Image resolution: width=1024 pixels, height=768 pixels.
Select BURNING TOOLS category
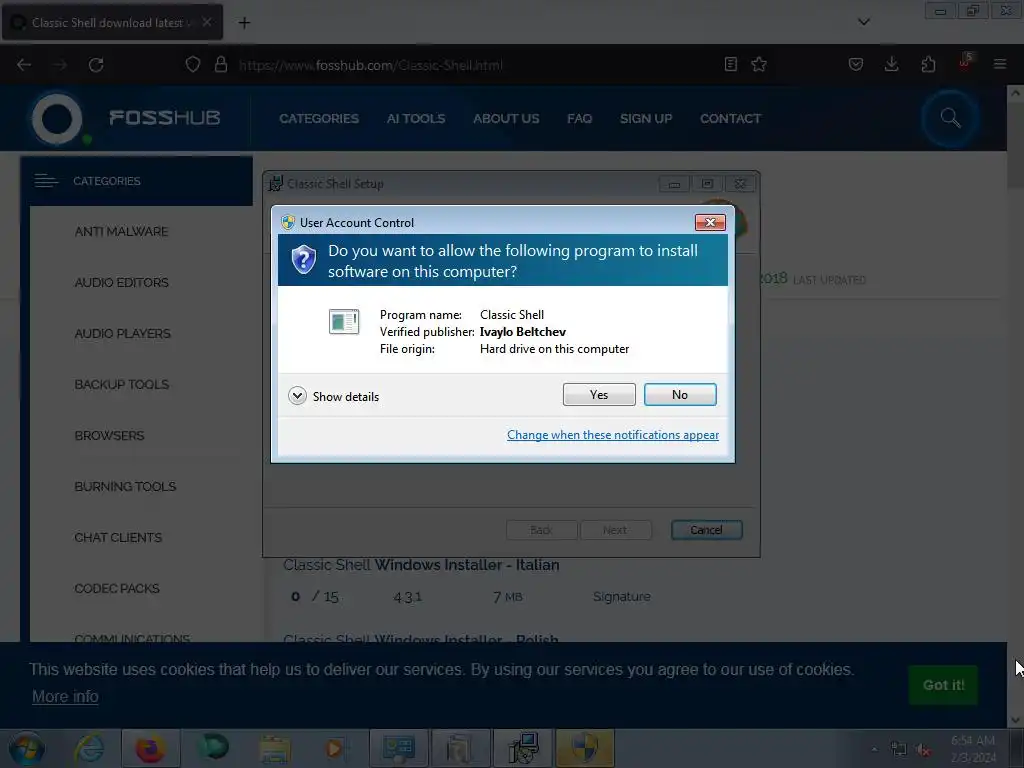(x=125, y=486)
